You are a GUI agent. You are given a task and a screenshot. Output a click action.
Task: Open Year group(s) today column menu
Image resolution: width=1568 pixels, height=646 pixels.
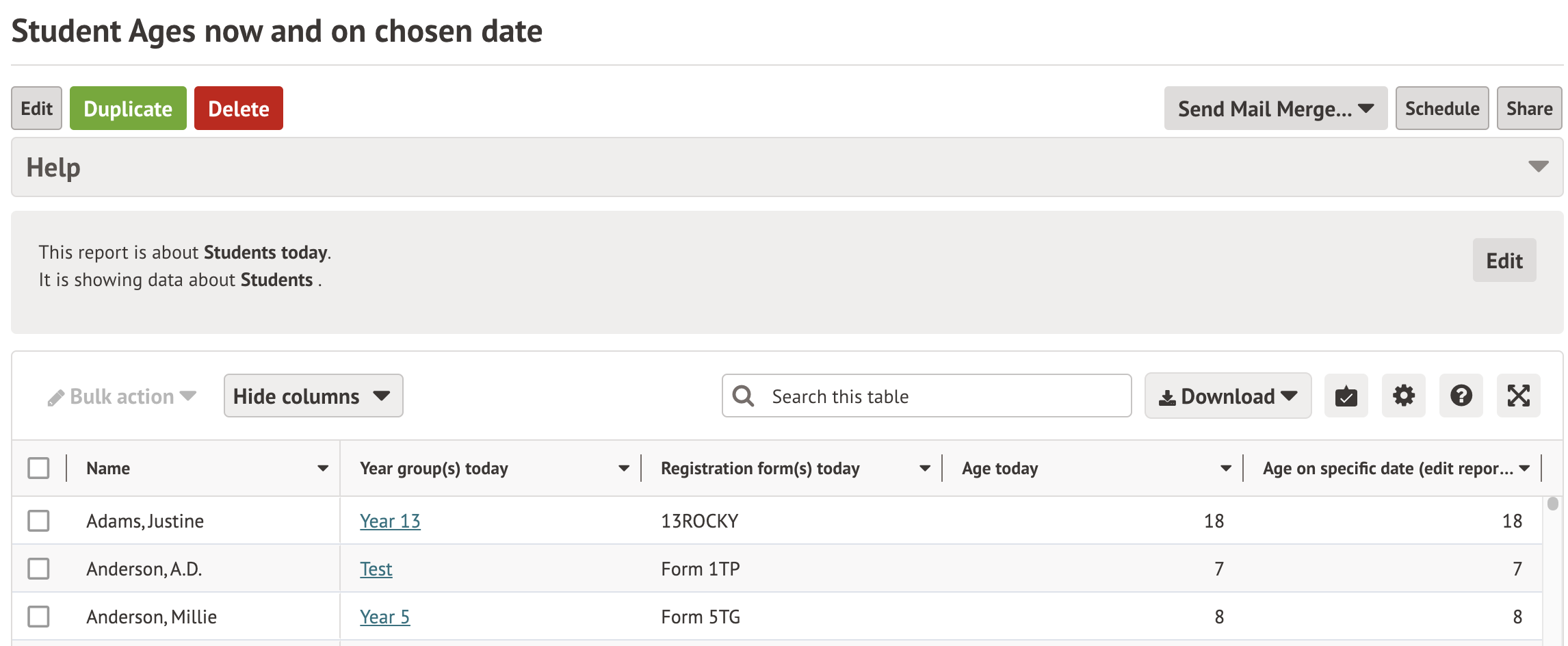click(623, 469)
